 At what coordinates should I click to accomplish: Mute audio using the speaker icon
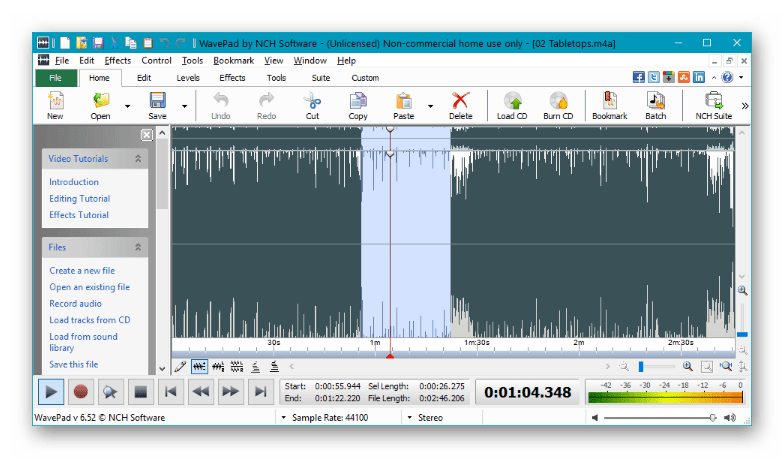[594, 418]
